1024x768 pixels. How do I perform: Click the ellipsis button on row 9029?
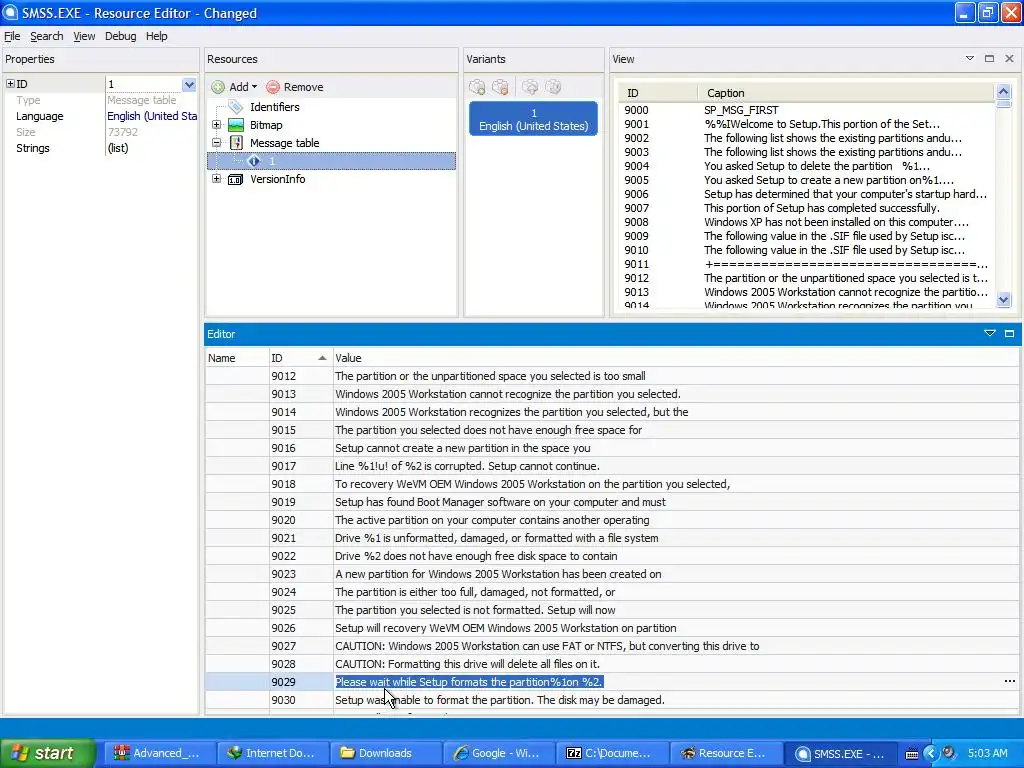coord(1010,682)
